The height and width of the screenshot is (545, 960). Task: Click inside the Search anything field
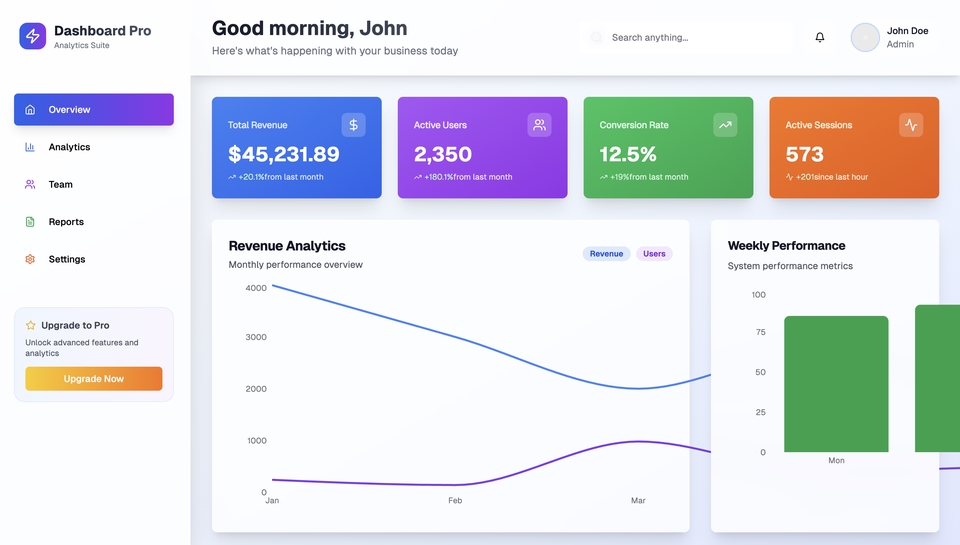690,37
